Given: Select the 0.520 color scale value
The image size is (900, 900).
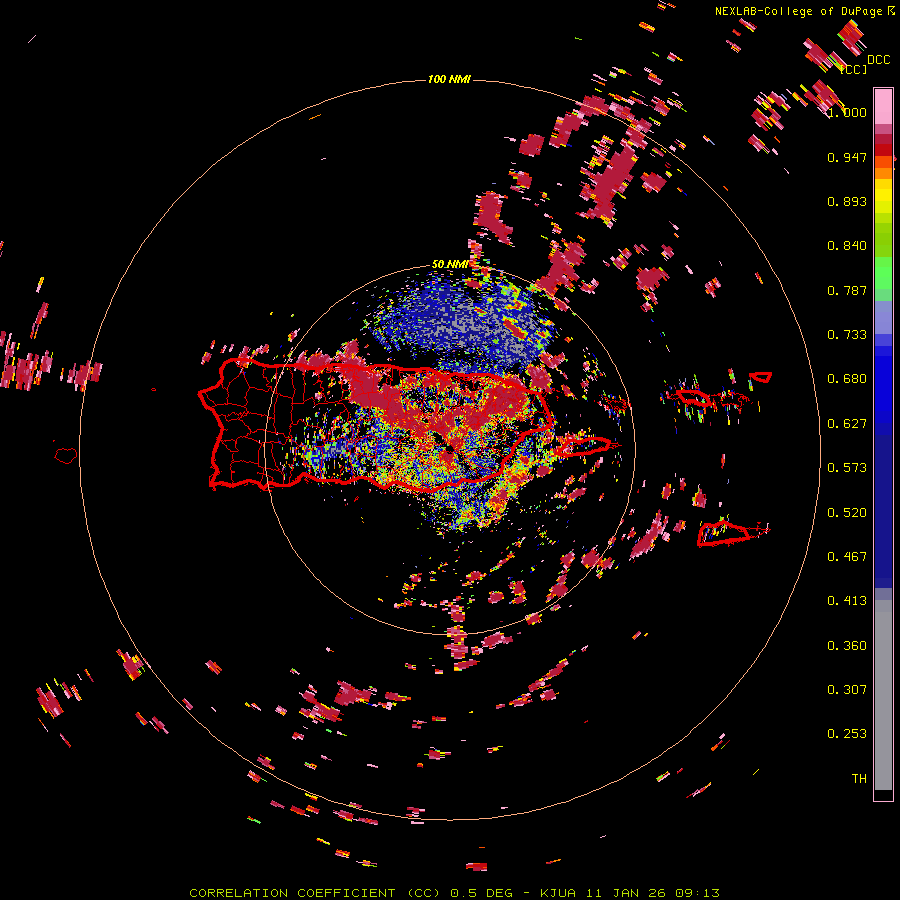Looking at the screenshot, I should pos(847,513).
